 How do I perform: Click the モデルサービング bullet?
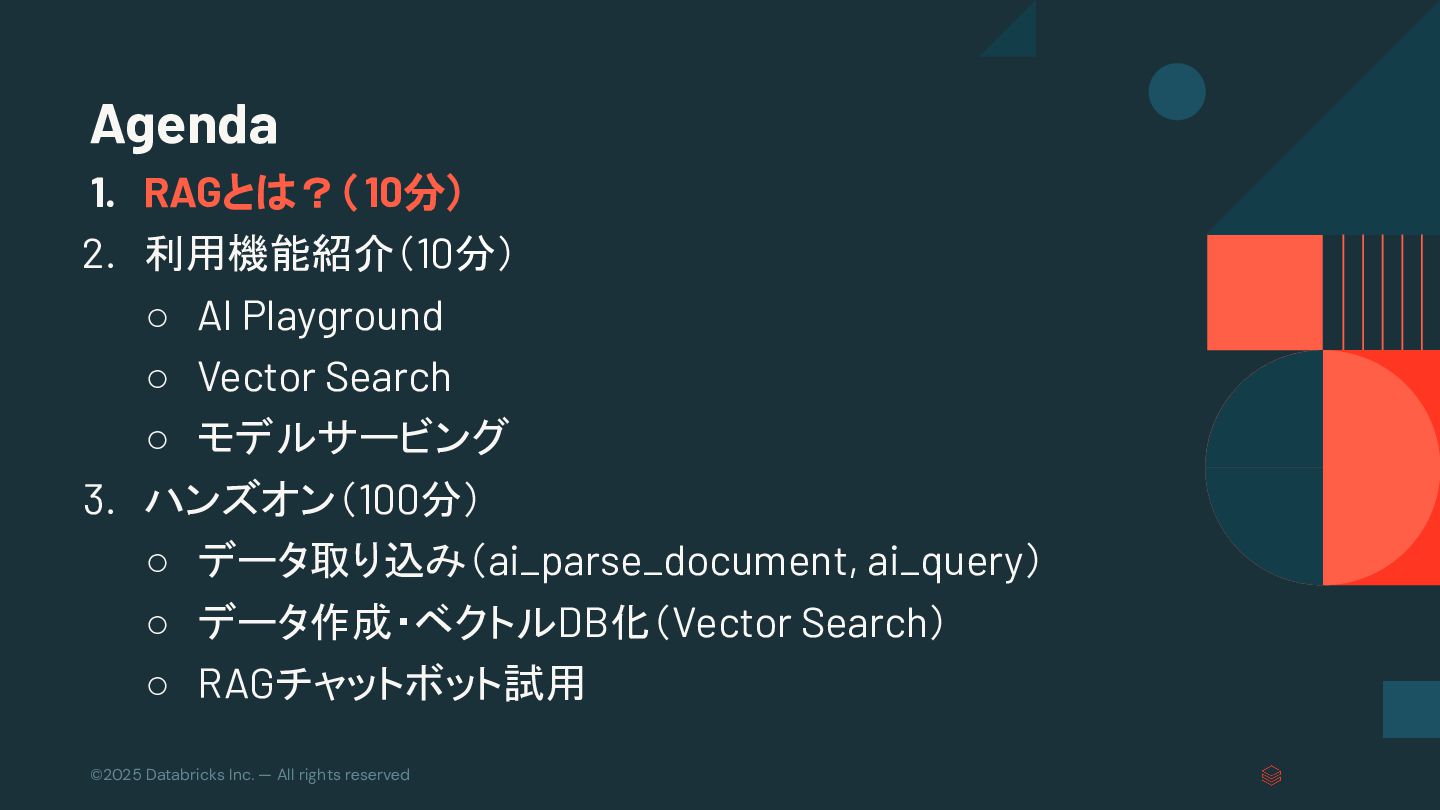[x=353, y=437]
